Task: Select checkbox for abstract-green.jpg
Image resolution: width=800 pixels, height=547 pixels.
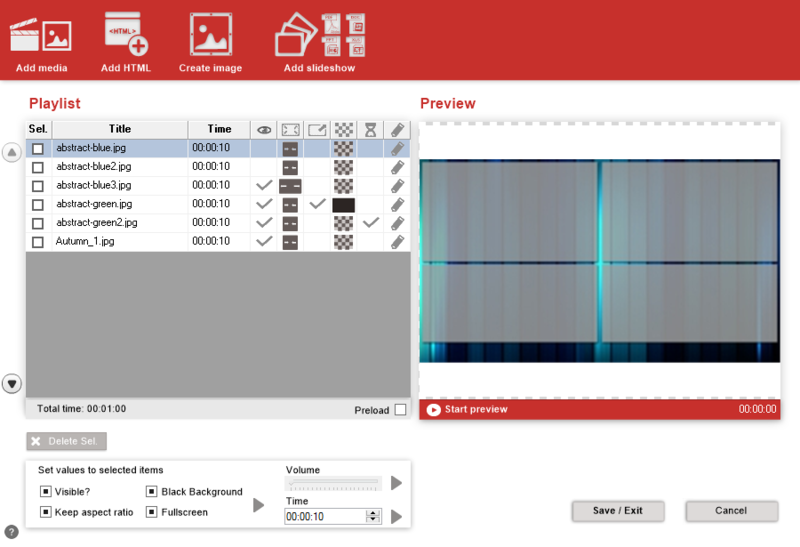Action: pos(38,205)
